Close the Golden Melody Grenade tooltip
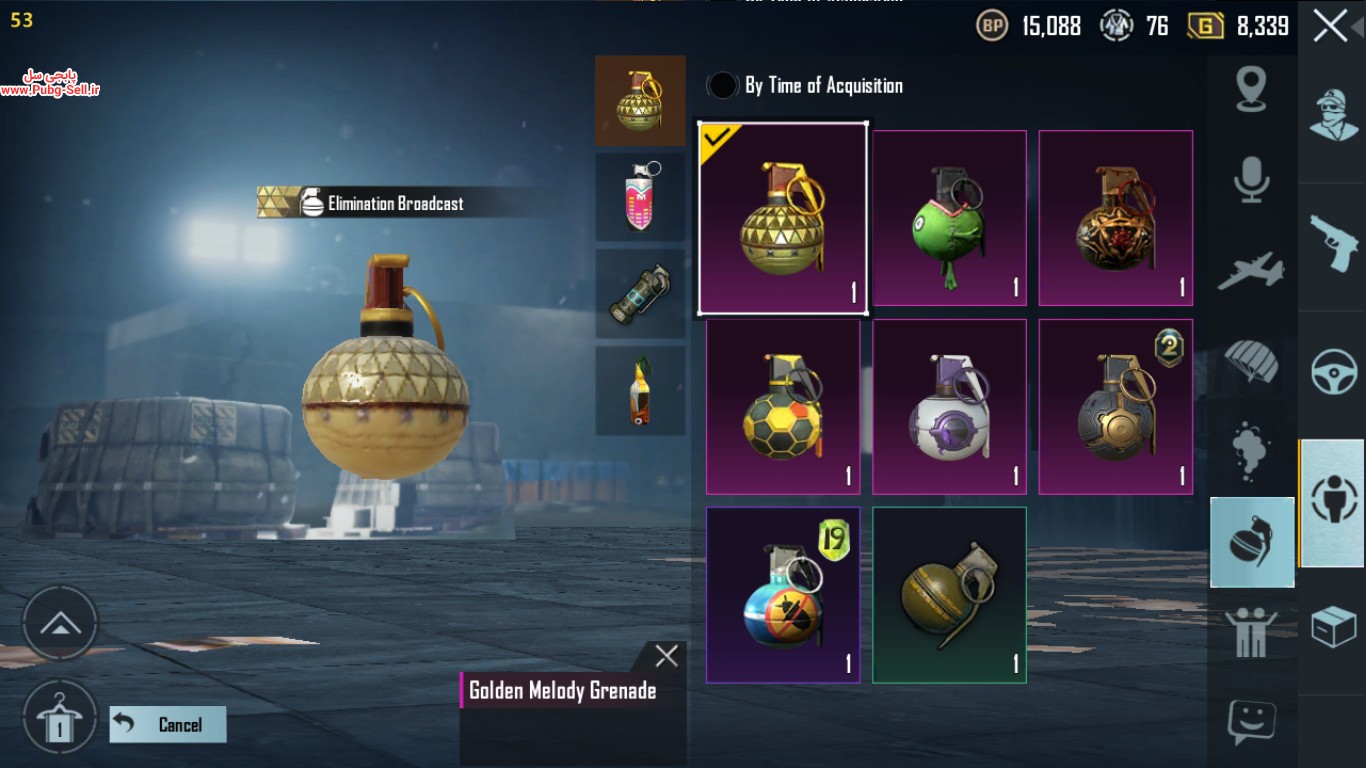The height and width of the screenshot is (768, 1366). coord(666,656)
